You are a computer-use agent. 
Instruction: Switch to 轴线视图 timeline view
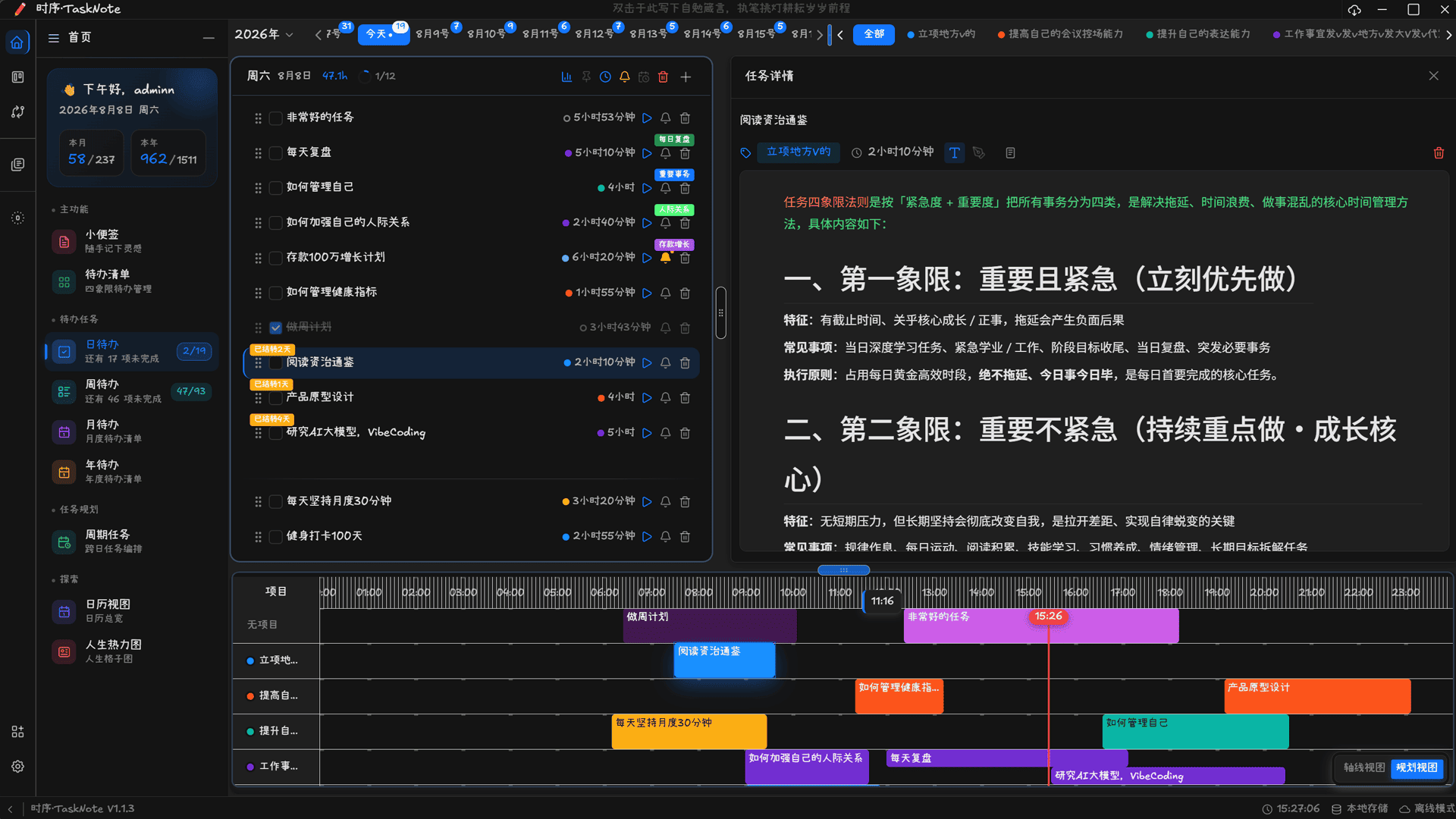click(1364, 768)
